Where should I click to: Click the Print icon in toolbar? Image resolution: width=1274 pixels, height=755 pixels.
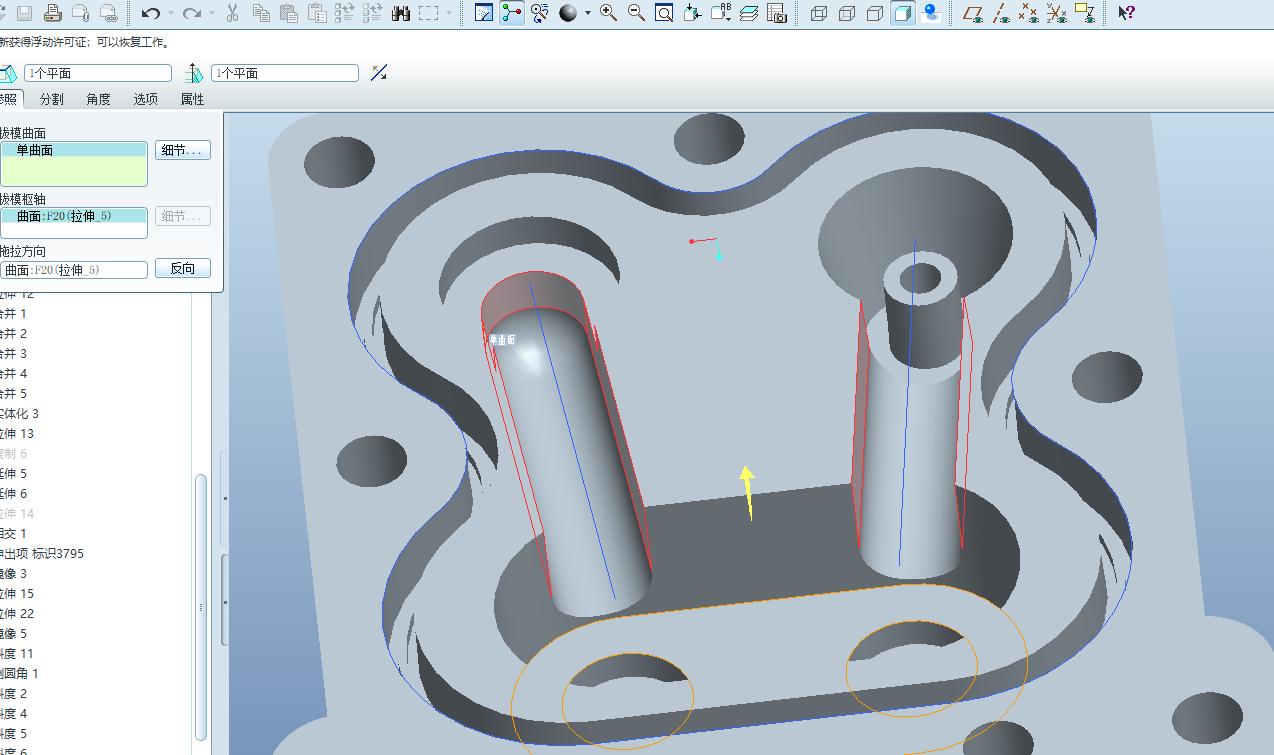(53, 13)
